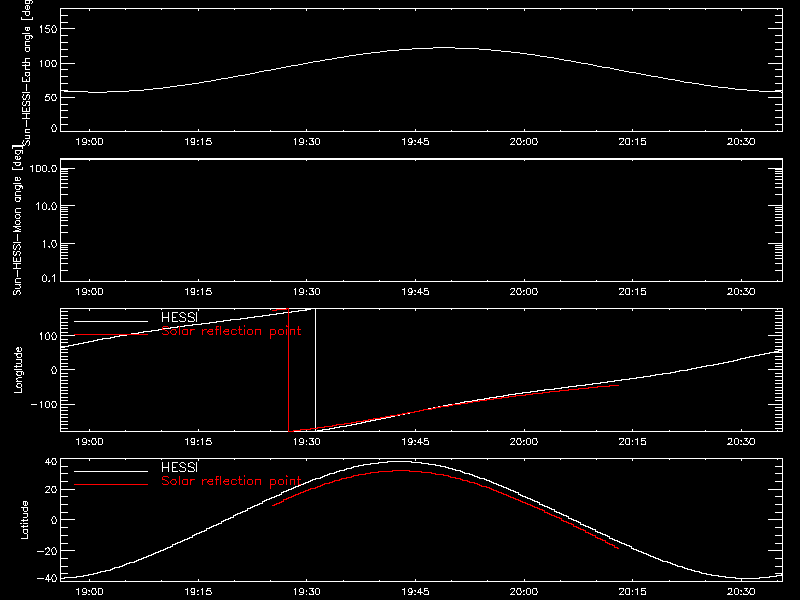This screenshot has width=800, height=600.
Task: Click the peak of Sun-HESSI-Earth angle curve
Action: tap(443, 47)
